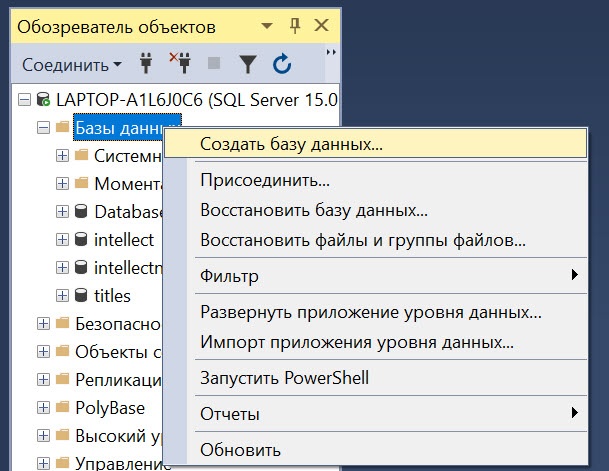Expand the titles database node
Image resolution: width=609 pixels, height=471 pixels.
click(62, 296)
